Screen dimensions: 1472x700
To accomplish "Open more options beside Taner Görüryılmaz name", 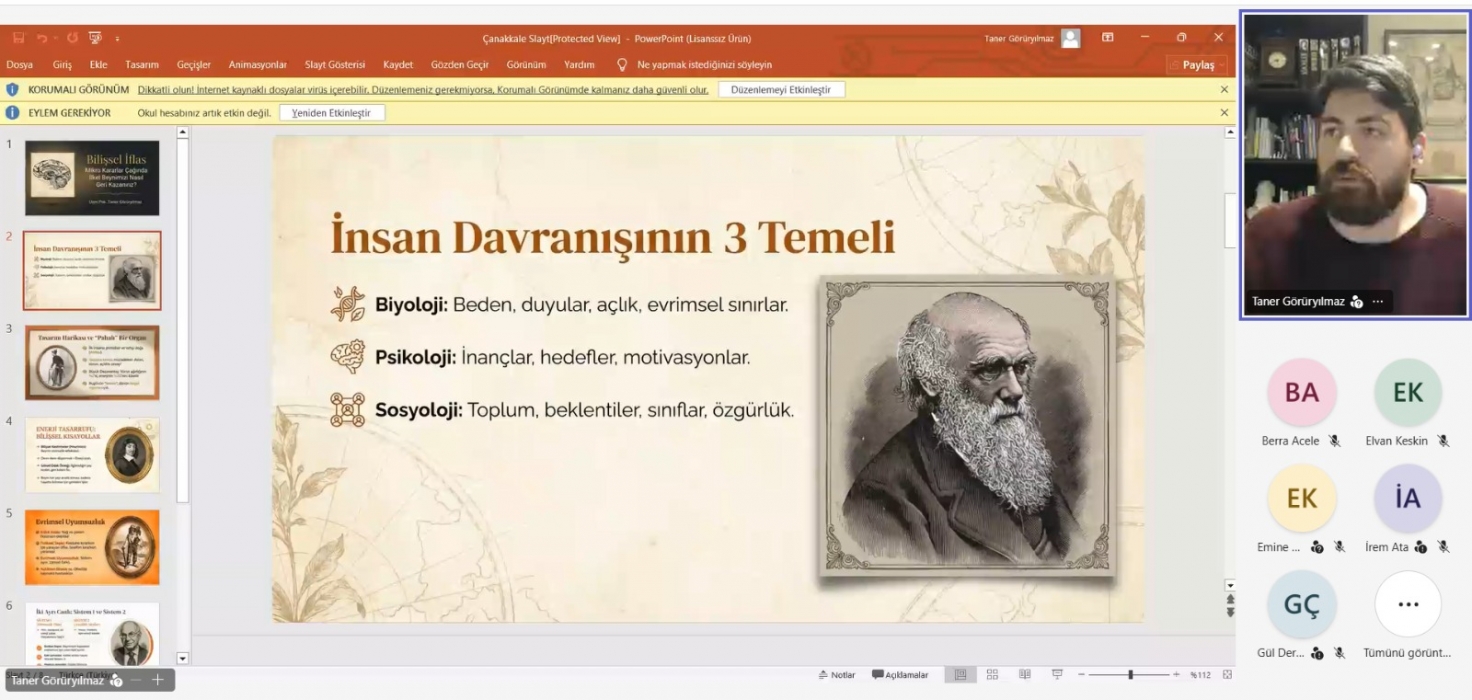I will coord(1377,301).
